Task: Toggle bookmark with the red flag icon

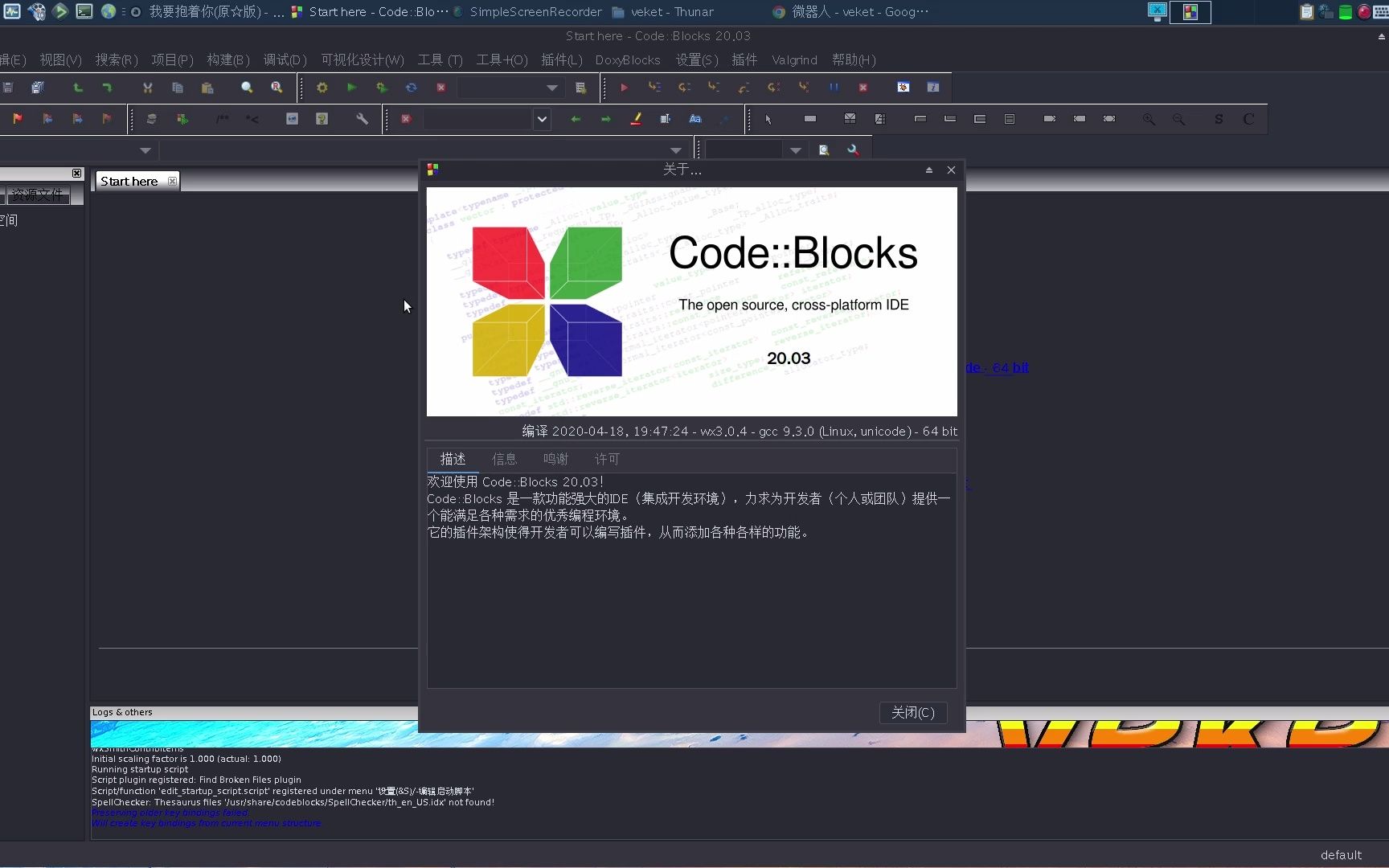Action: pyautogui.click(x=18, y=119)
